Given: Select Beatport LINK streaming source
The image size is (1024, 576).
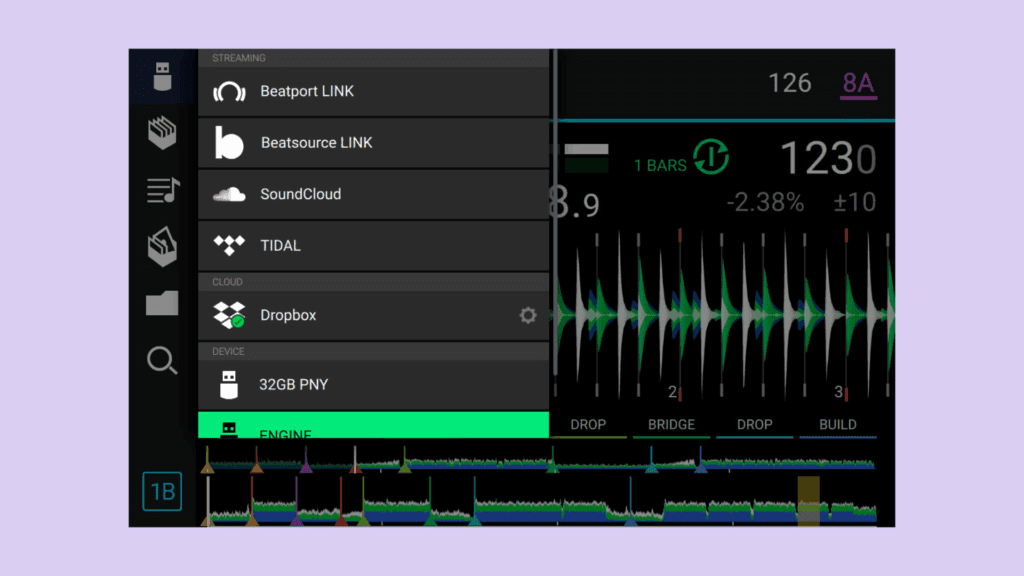Looking at the screenshot, I should (x=374, y=91).
